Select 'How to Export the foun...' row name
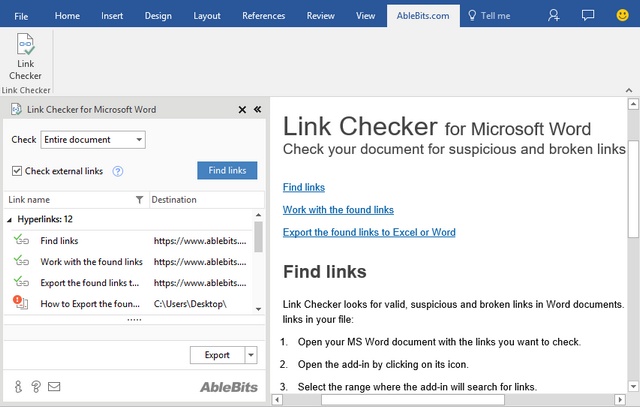Viewport: 640px width, 407px height. coord(90,304)
